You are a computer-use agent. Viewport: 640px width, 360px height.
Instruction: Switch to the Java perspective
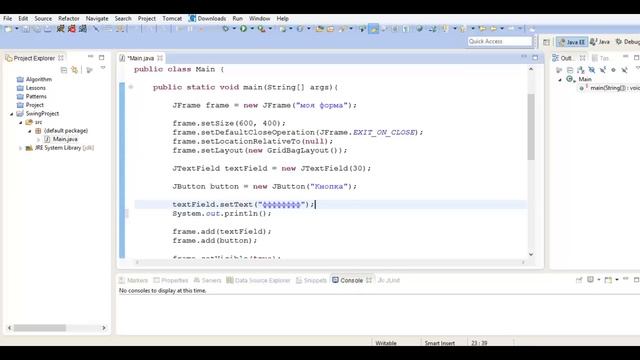tap(600, 42)
